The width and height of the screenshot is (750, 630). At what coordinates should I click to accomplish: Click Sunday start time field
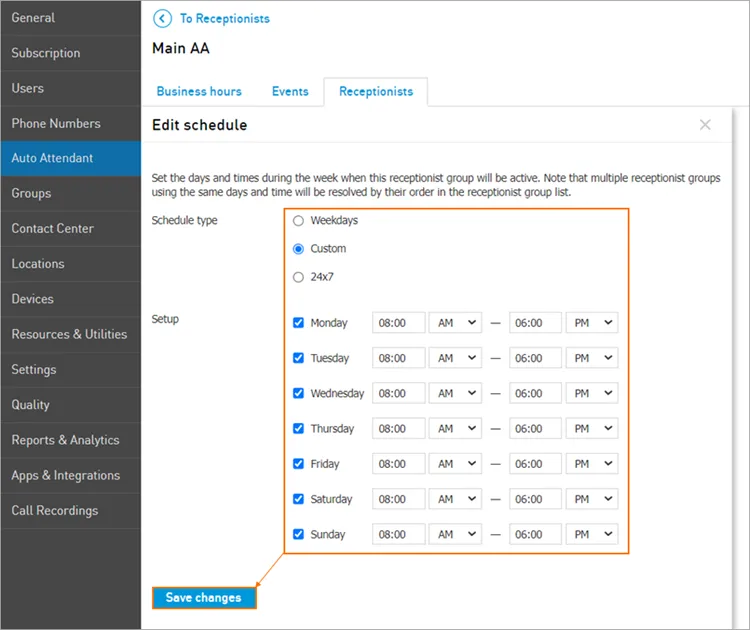pyautogui.click(x=398, y=534)
